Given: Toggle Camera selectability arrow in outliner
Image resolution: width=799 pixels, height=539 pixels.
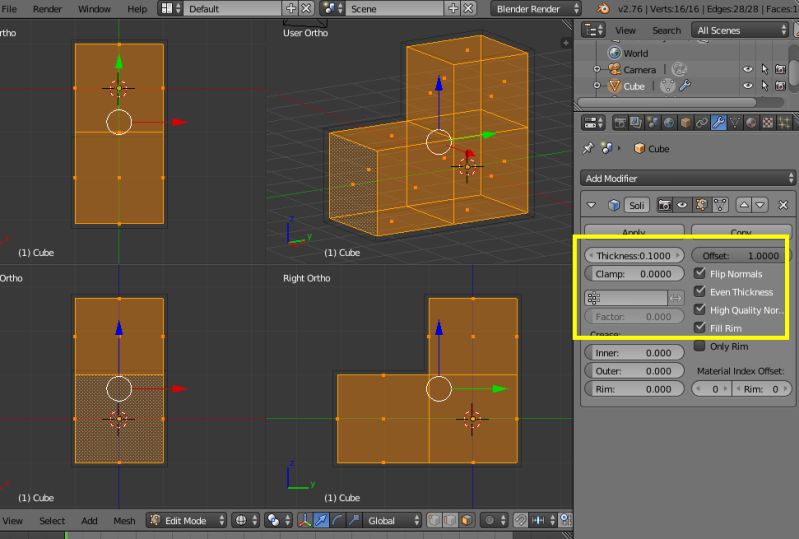Looking at the screenshot, I should point(764,69).
